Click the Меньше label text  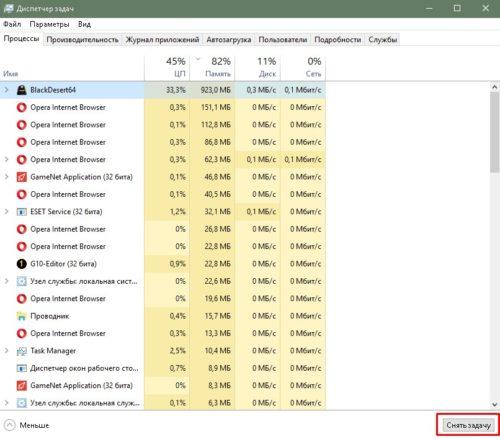click(x=34, y=425)
